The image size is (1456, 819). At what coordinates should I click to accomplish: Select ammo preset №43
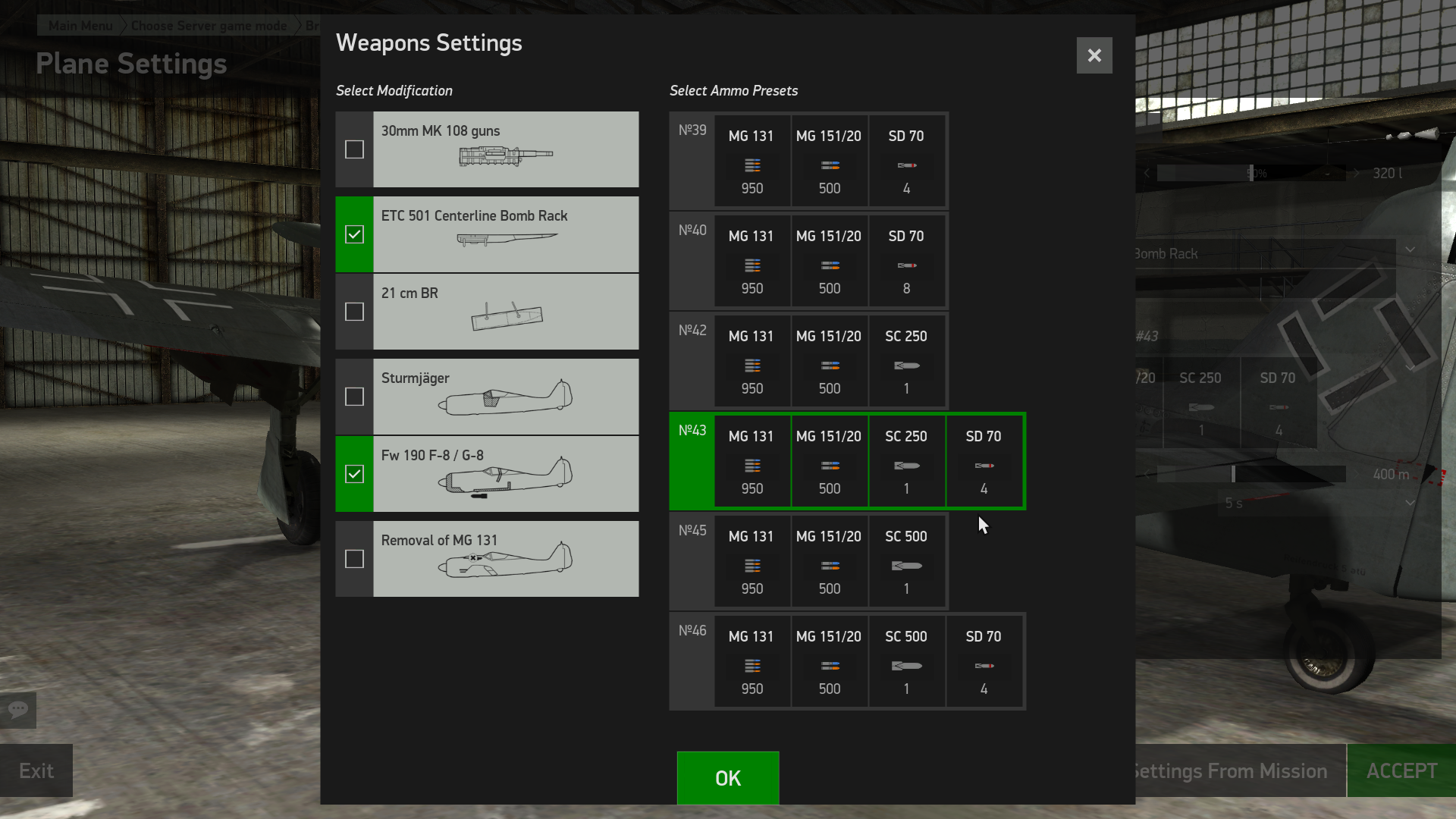pos(847,461)
